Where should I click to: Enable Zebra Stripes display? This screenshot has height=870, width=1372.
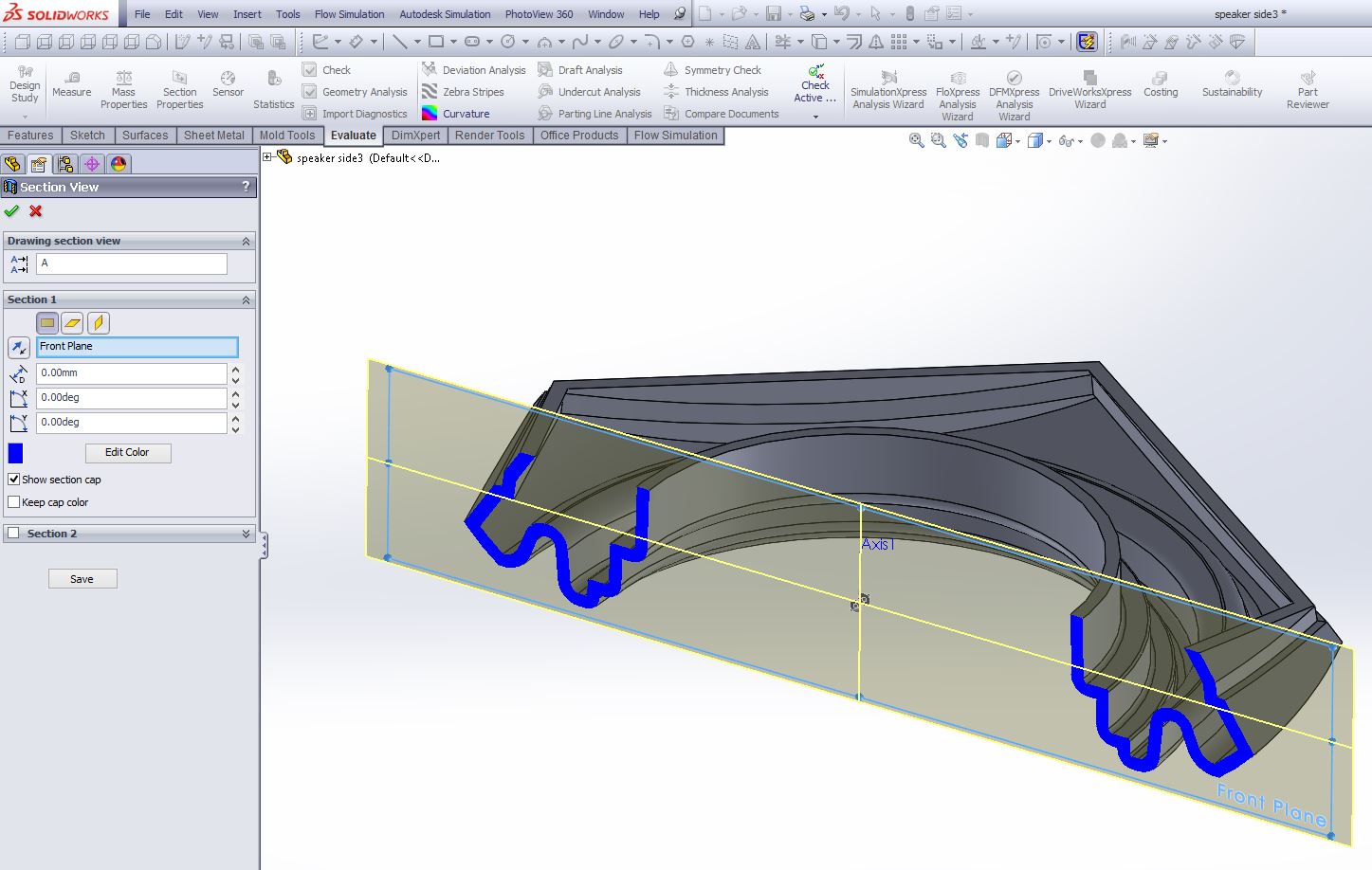tap(463, 92)
